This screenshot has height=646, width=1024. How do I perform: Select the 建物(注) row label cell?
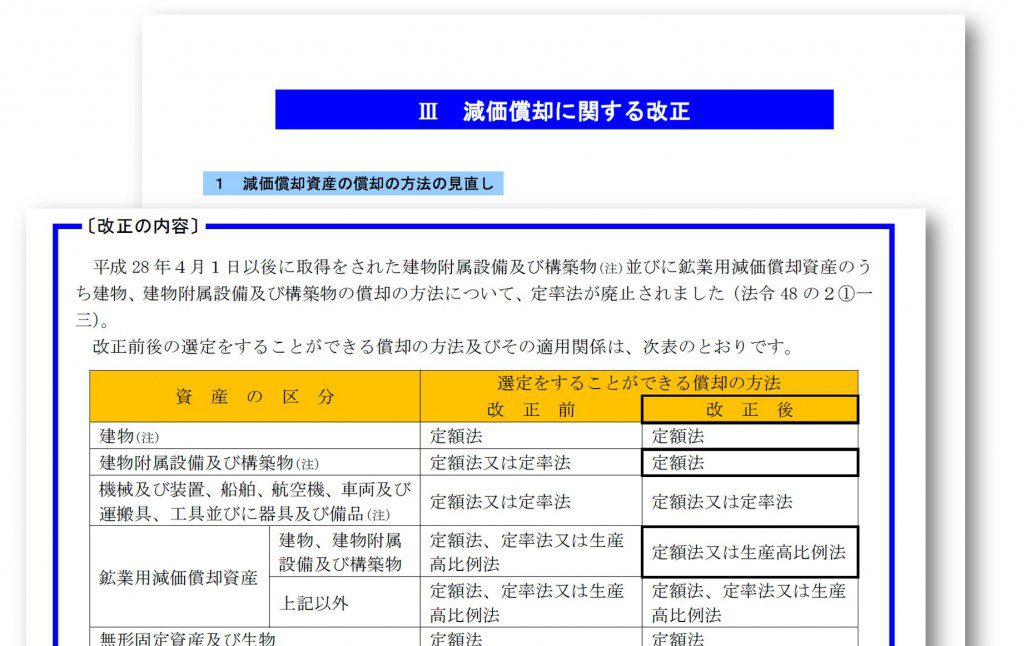tap(255, 436)
